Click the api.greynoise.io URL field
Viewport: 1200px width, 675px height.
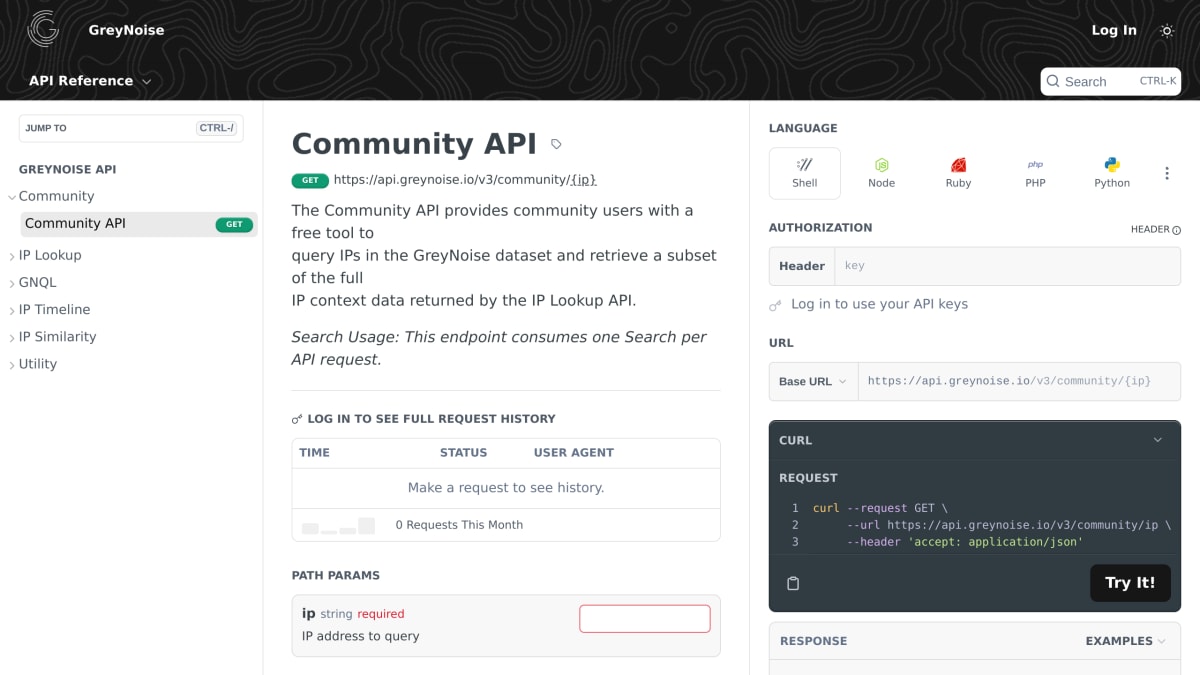point(1019,381)
